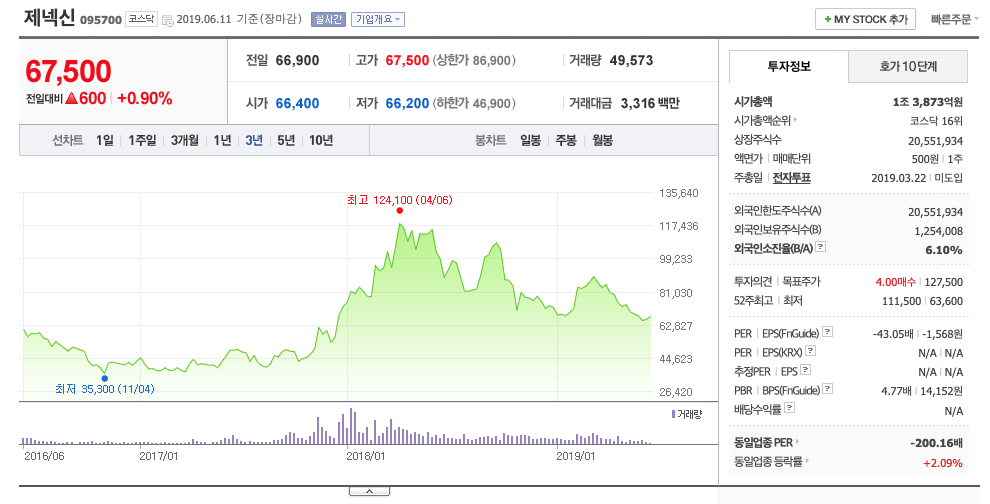Open the 기업개요 dropdown
Screen dimensions: 990x504
[x=378, y=20]
